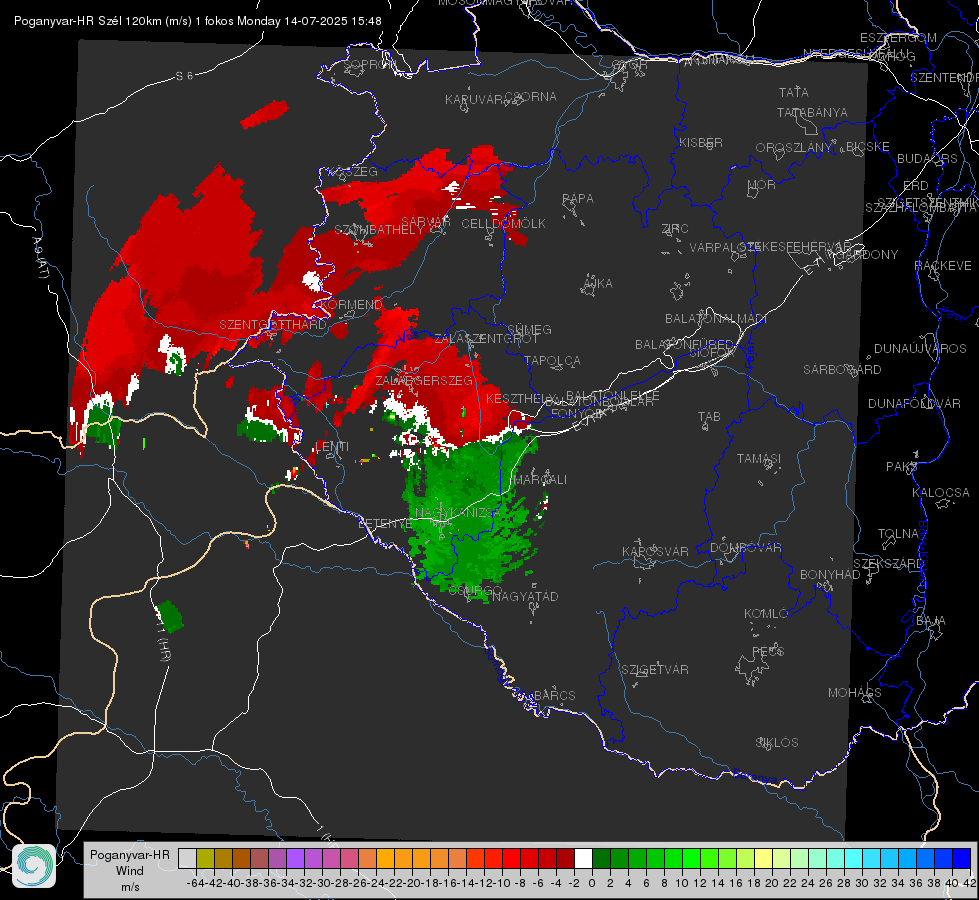Click the KOSZEG city label
Image resolution: width=979 pixels, height=900 pixels.
(x=353, y=172)
